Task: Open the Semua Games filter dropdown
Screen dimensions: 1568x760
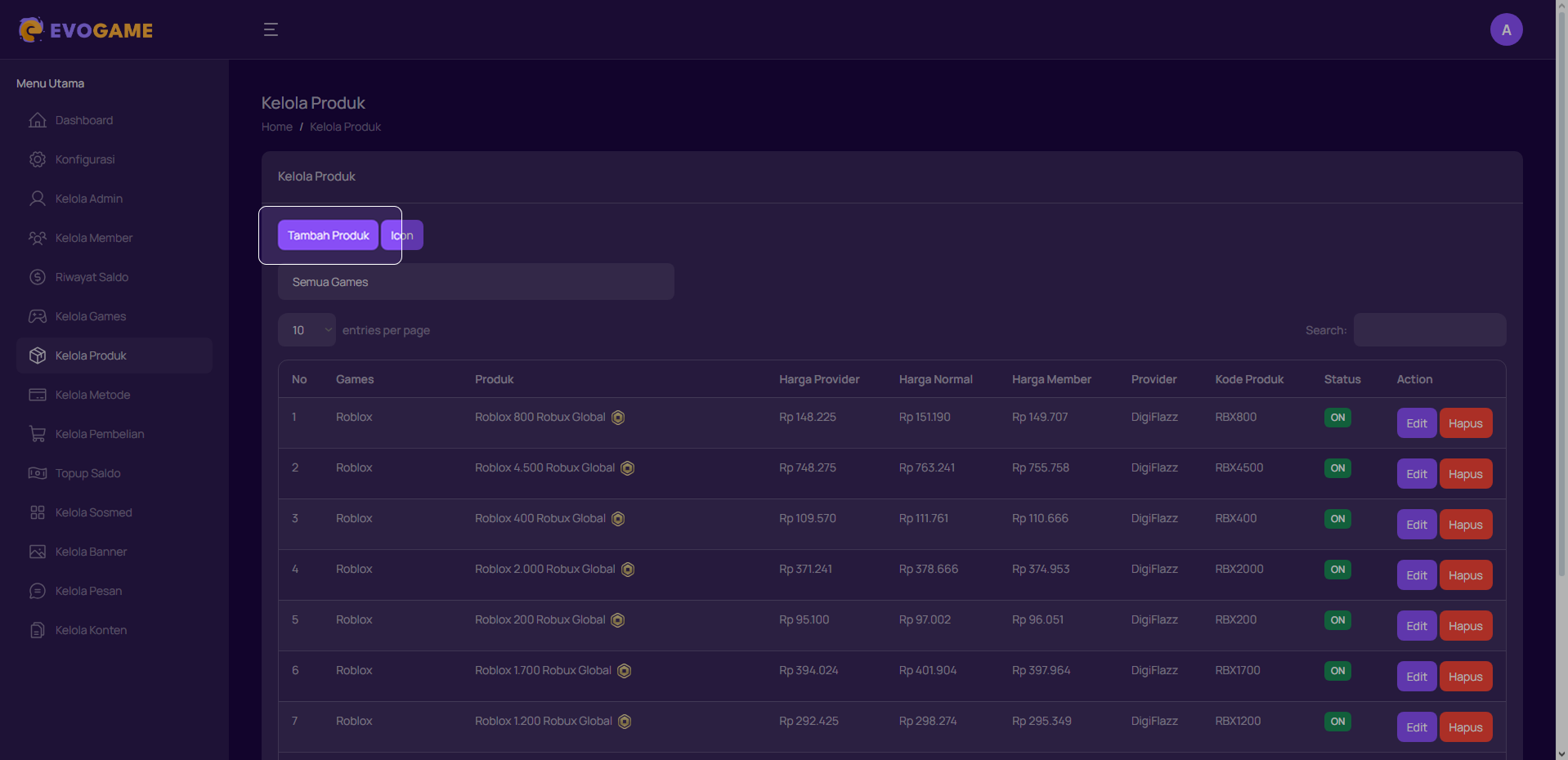Action: tap(476, 282)
